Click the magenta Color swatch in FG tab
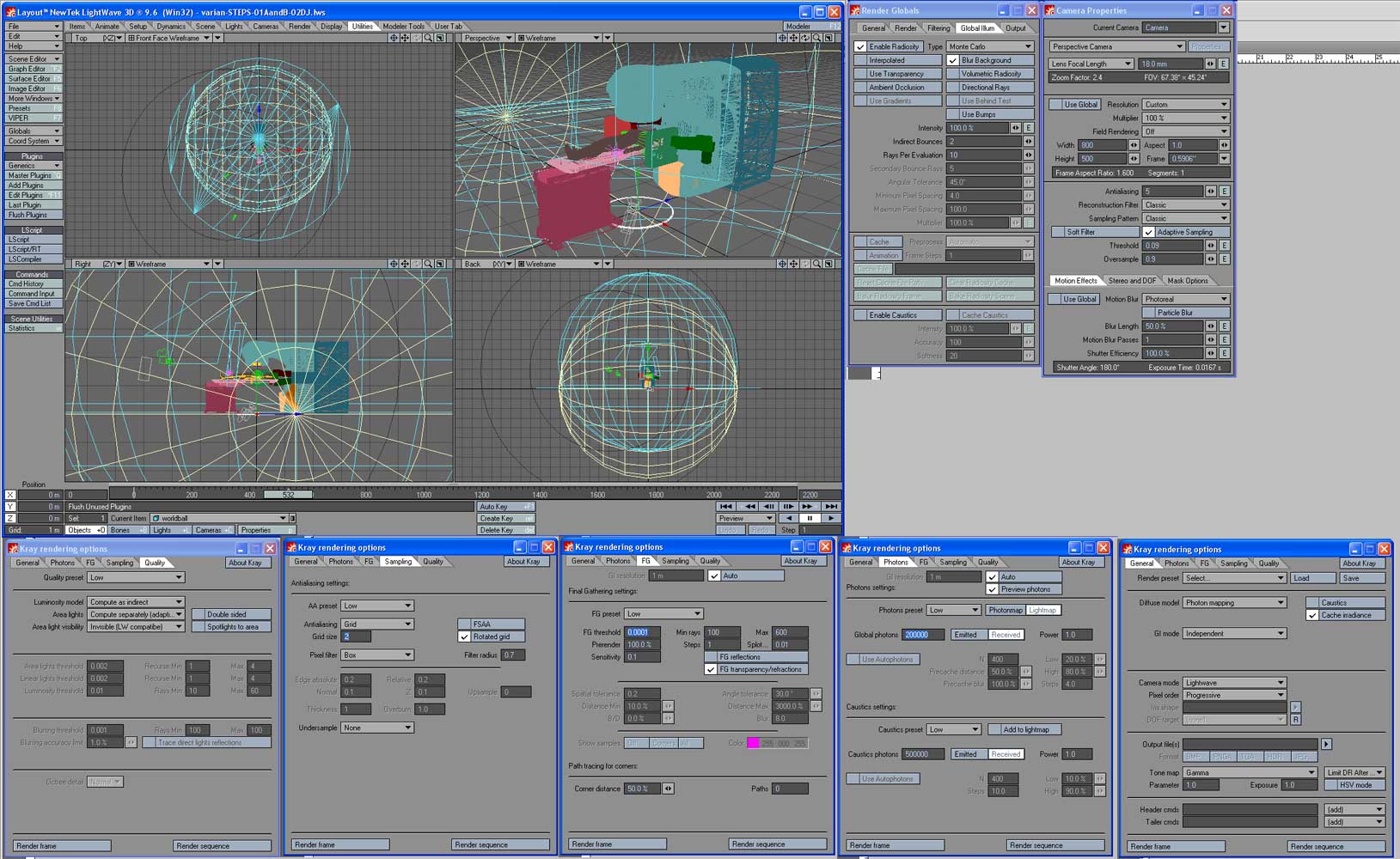The height and width of the screenshot is (859, 1400). click(x=753, y=743)
